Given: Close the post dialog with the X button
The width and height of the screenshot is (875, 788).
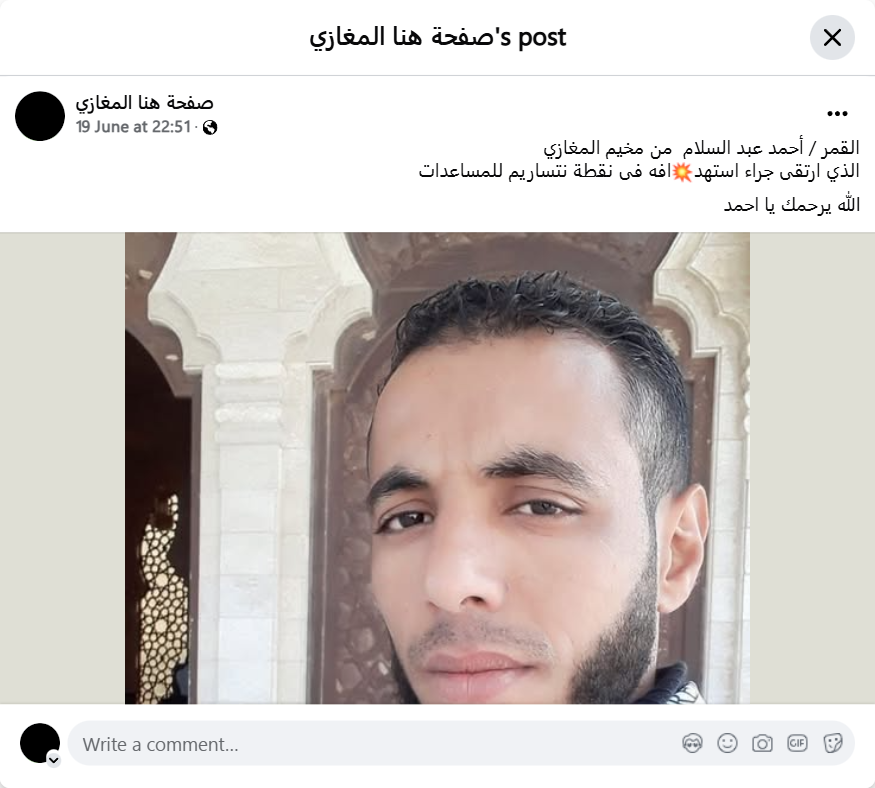Looking at the screenshot, I should [x=832, y=37].
